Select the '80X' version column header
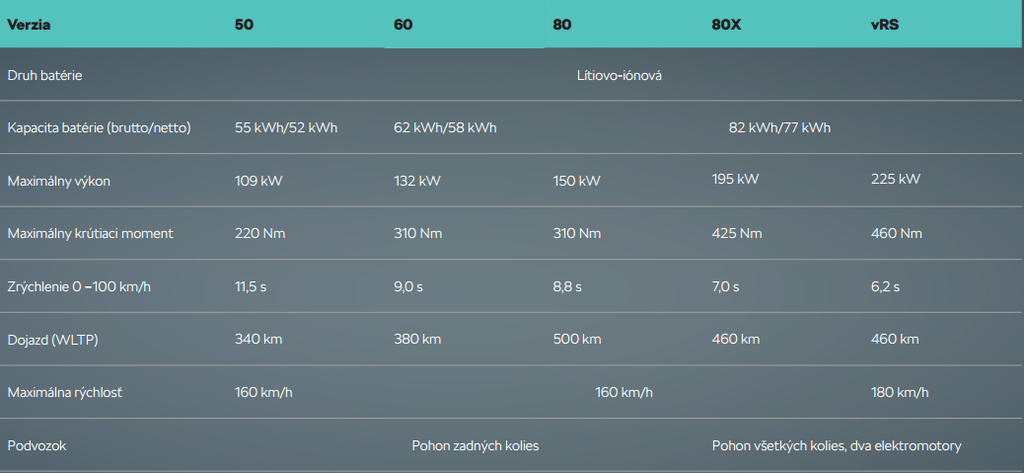This screenshot has height=473, width=1024. click(726, 24)
